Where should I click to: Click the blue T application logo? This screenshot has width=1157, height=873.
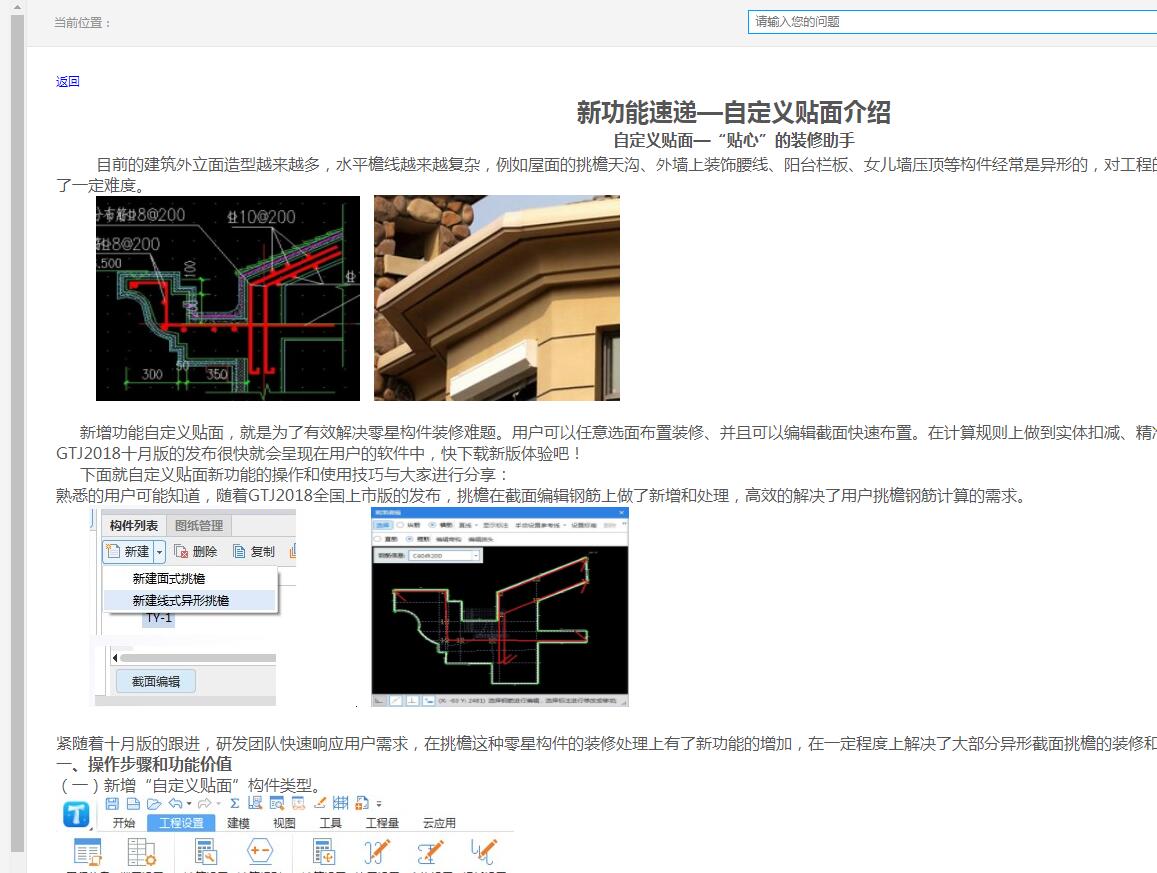click(x=76, y=815)
